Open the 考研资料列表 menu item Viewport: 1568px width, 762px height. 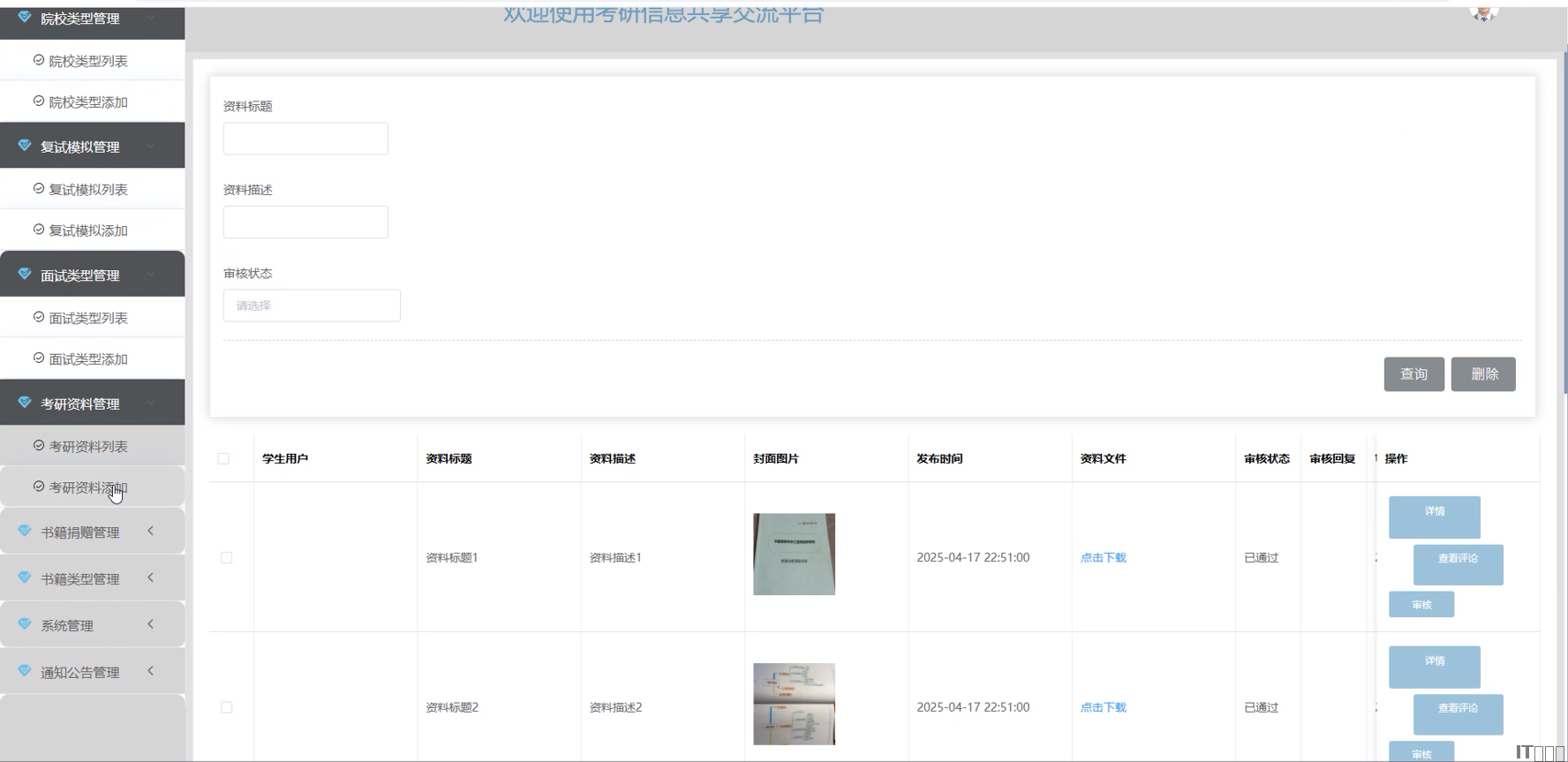(x=88, y=446)
